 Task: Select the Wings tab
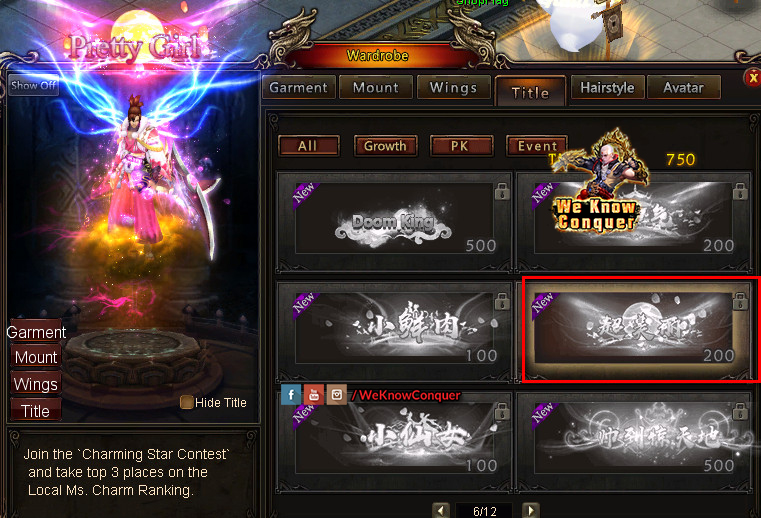[453, 87]
